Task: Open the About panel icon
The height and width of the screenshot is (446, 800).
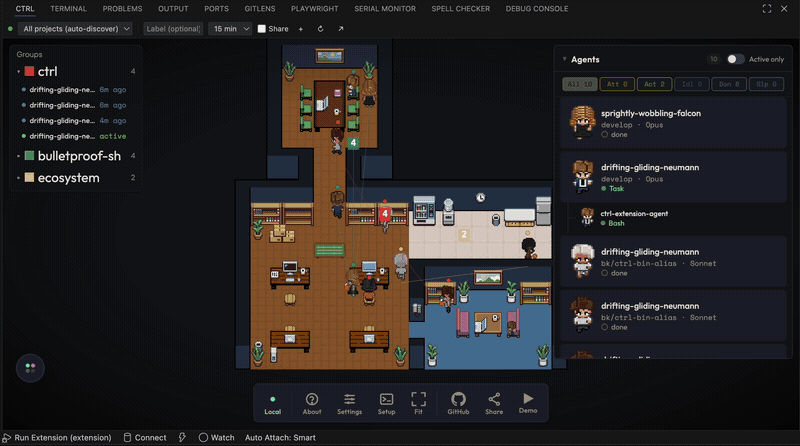Action: [312, 403]
